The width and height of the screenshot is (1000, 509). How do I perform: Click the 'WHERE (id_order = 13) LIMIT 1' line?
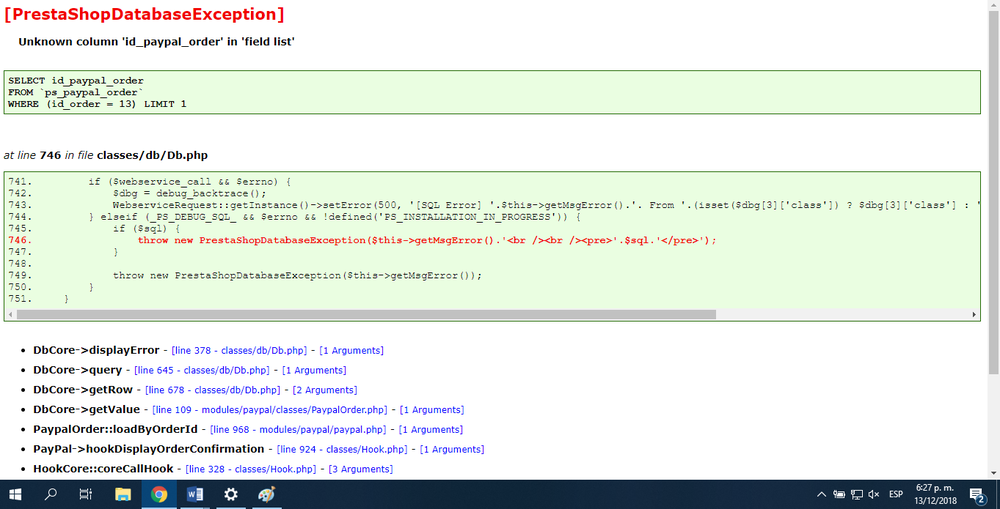click(x=97, y=103)
